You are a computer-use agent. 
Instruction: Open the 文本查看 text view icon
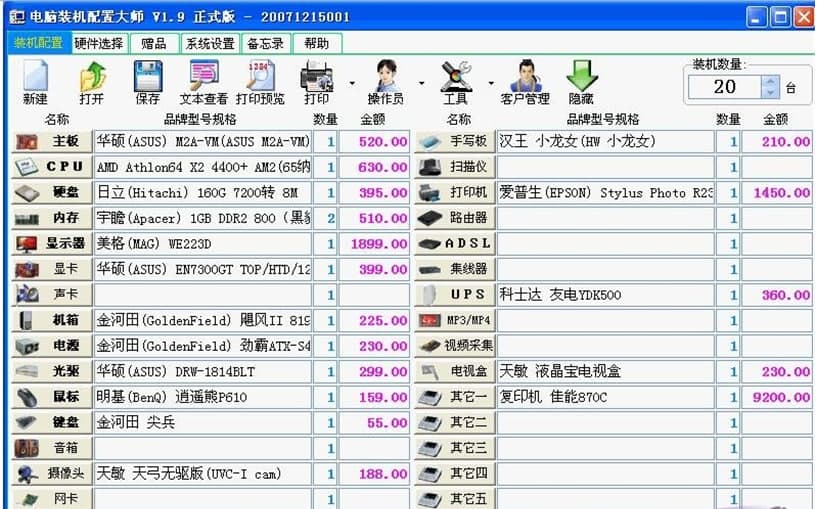[x=204, y=82]
